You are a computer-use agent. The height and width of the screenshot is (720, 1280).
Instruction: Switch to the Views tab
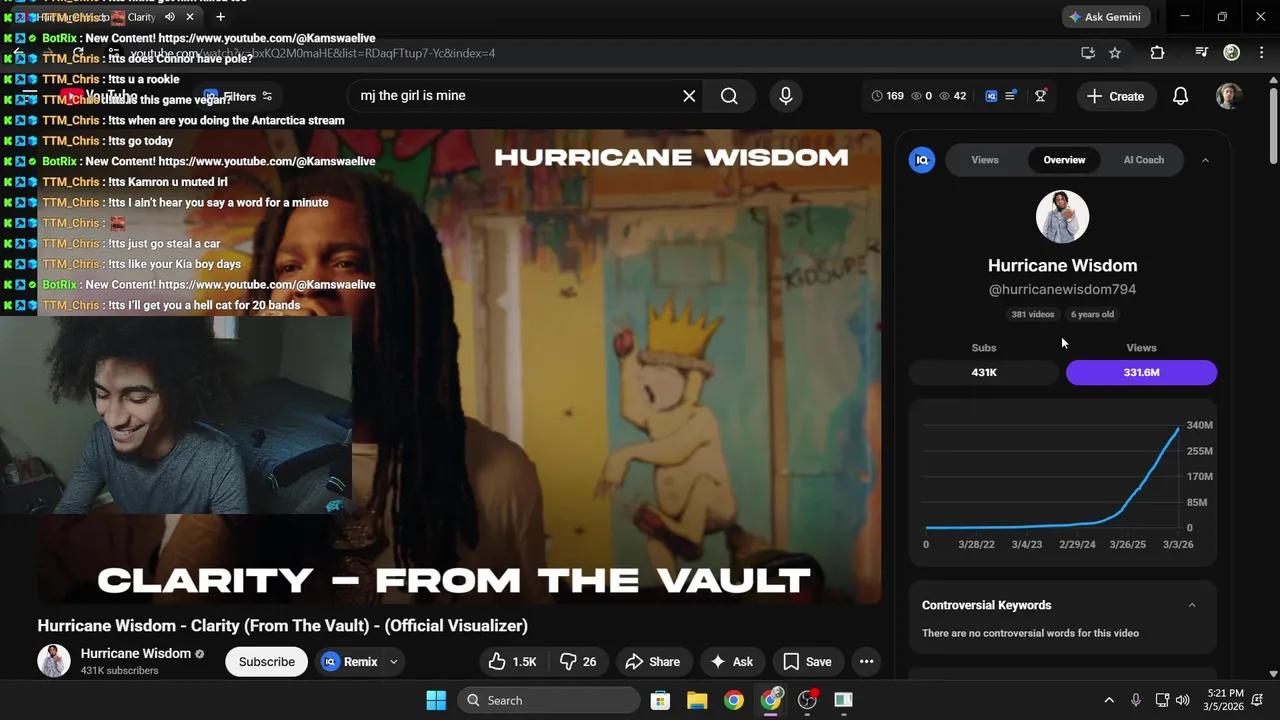pos(985,160)
